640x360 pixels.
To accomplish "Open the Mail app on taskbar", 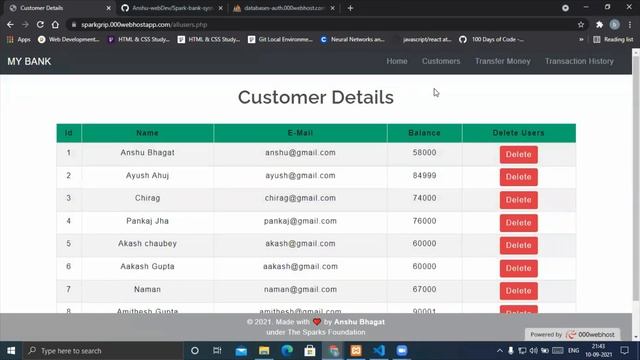I will click(x=241, y=351).
